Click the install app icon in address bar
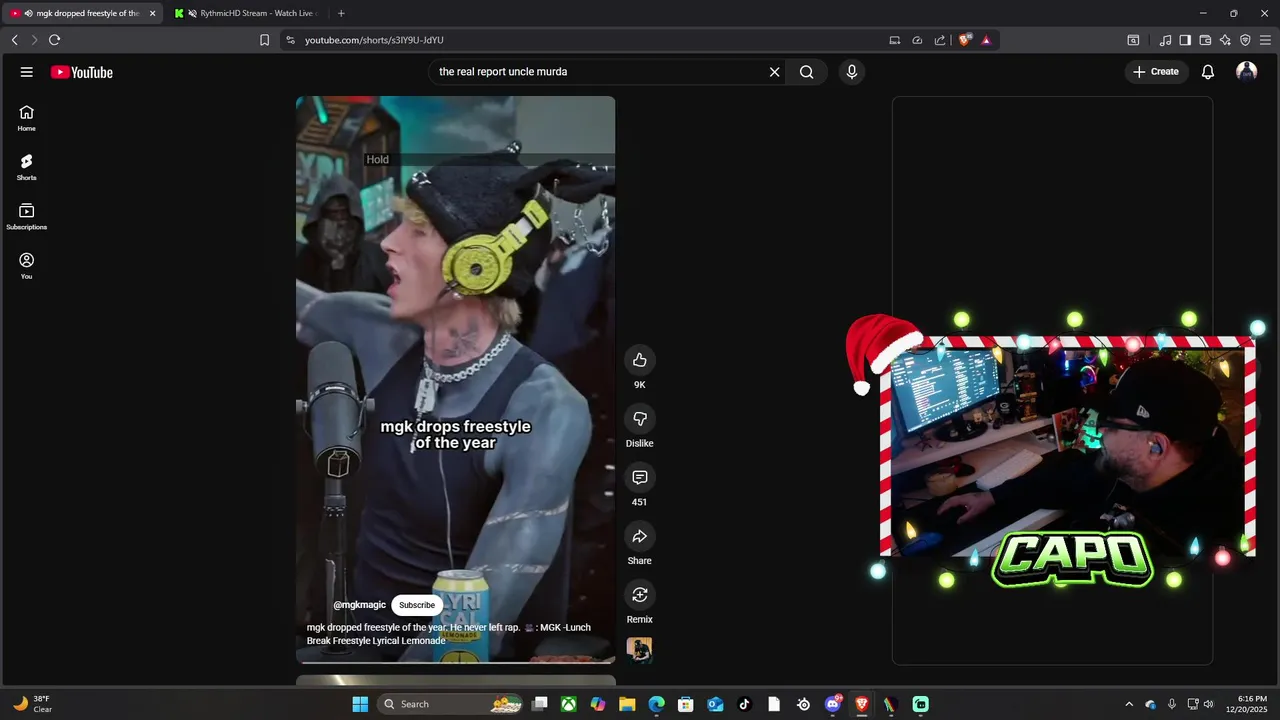This screenshot has height=720, width=1280. [x=895, y=40]
